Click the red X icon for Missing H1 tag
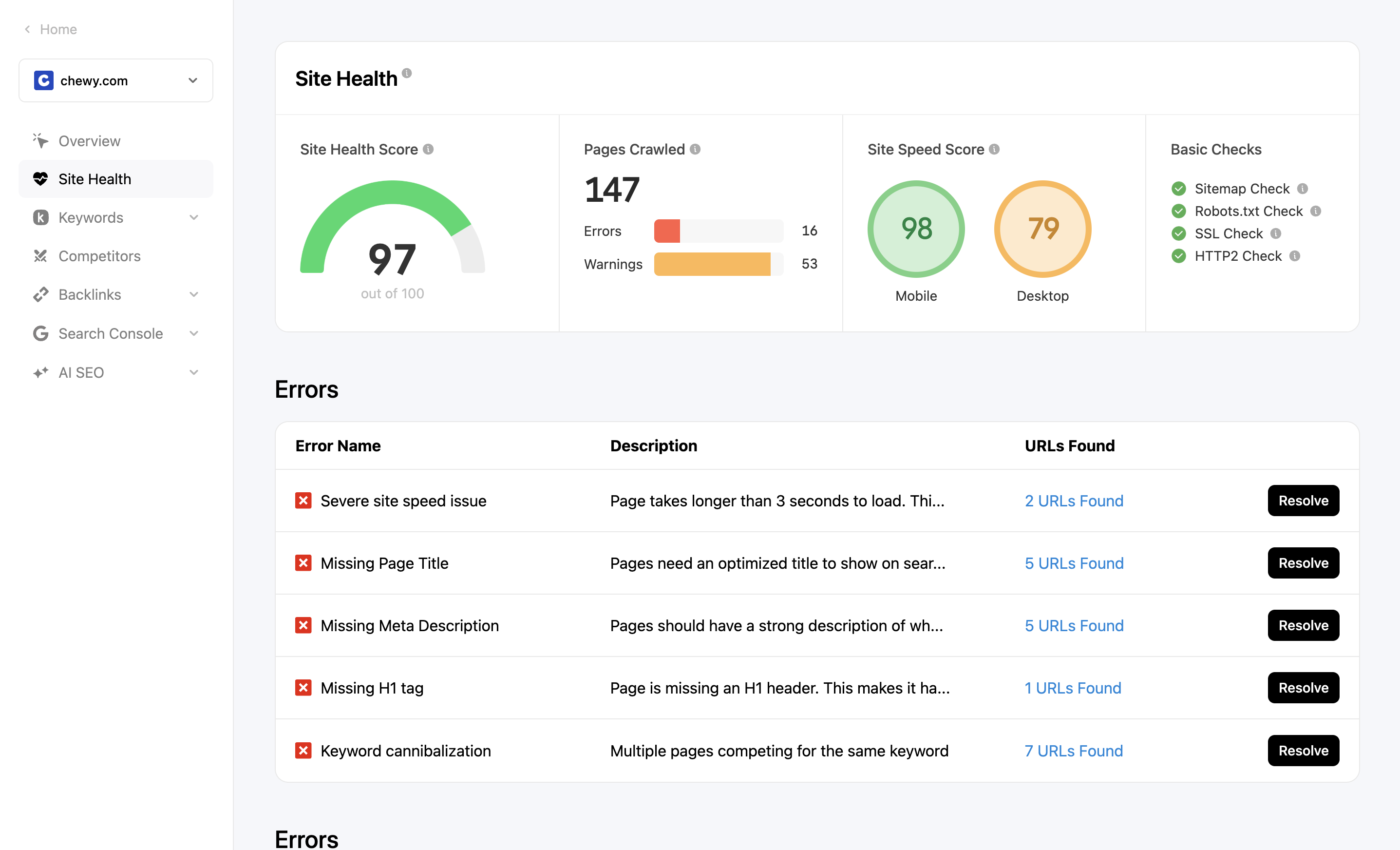The width and height of the screenshot is (1400, 850). (x=303, y=687)
